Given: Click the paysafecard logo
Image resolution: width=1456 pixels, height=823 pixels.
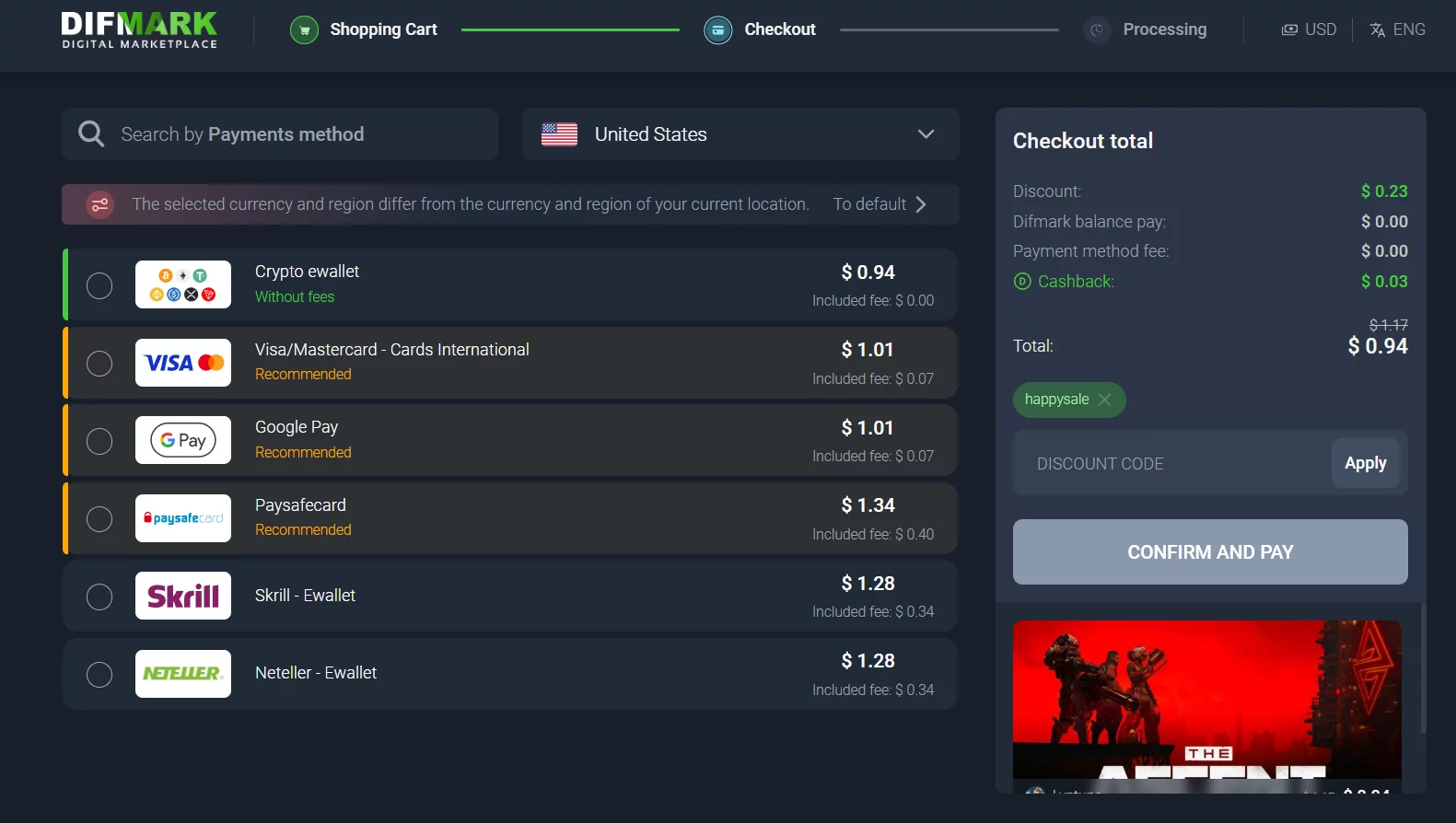Looking at the screenshot, I should click(x=183, y=518).
